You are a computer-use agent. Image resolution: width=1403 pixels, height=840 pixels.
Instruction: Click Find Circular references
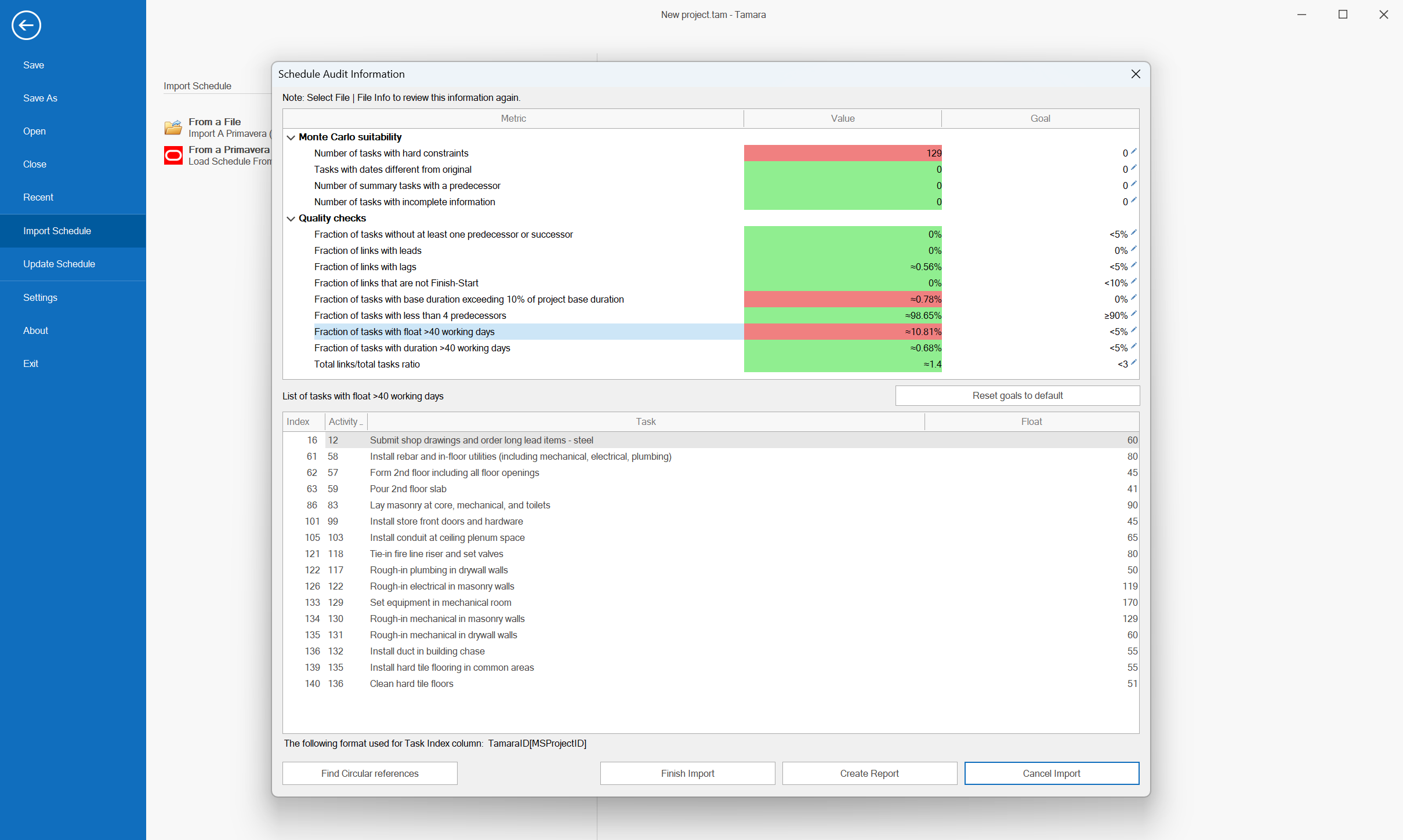[369, 773]
